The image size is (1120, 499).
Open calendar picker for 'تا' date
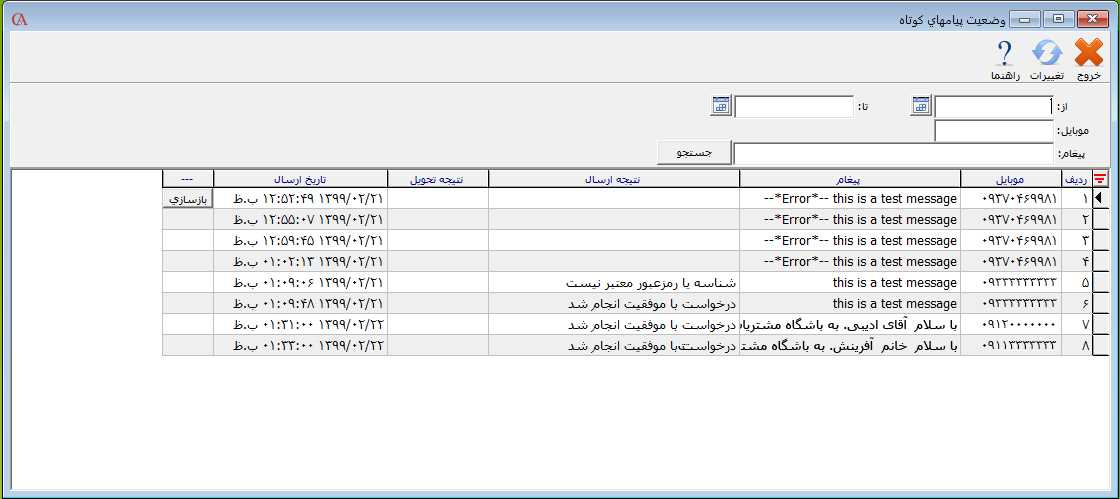pyautogui.click(x=721, y=106)
